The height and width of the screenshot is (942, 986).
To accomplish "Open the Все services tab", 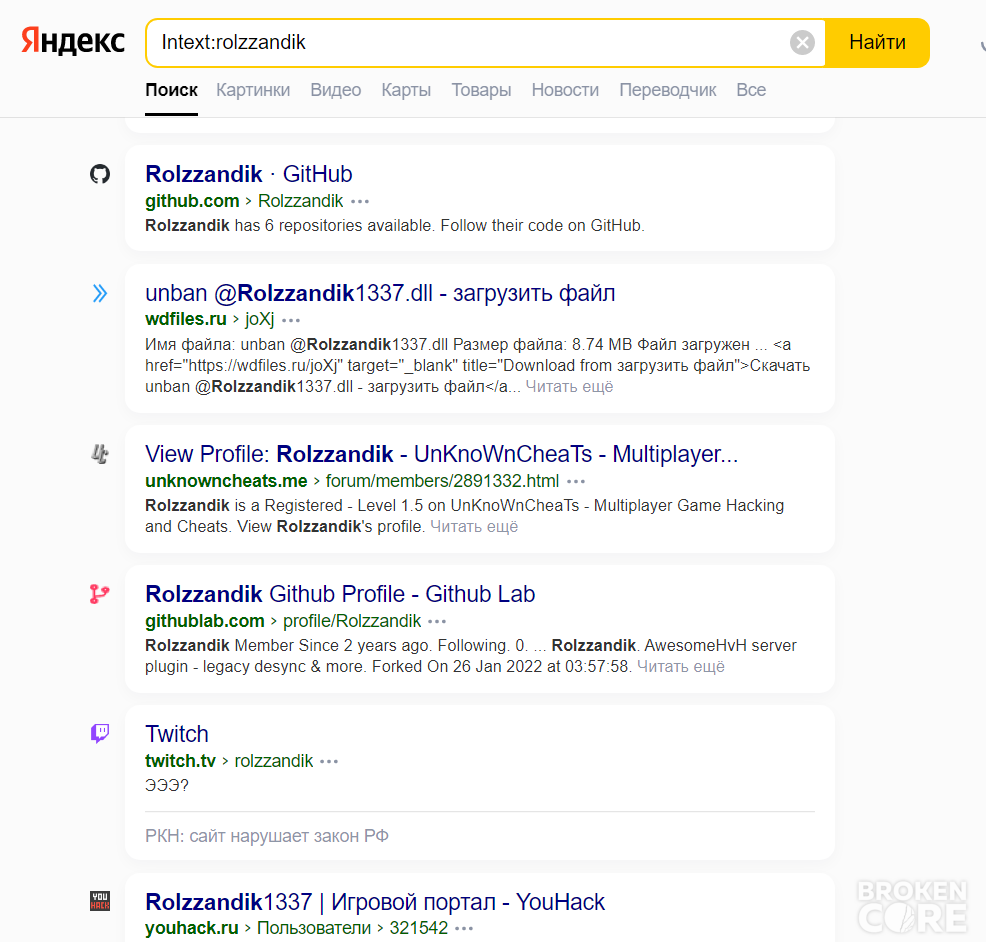I will 751,90.
